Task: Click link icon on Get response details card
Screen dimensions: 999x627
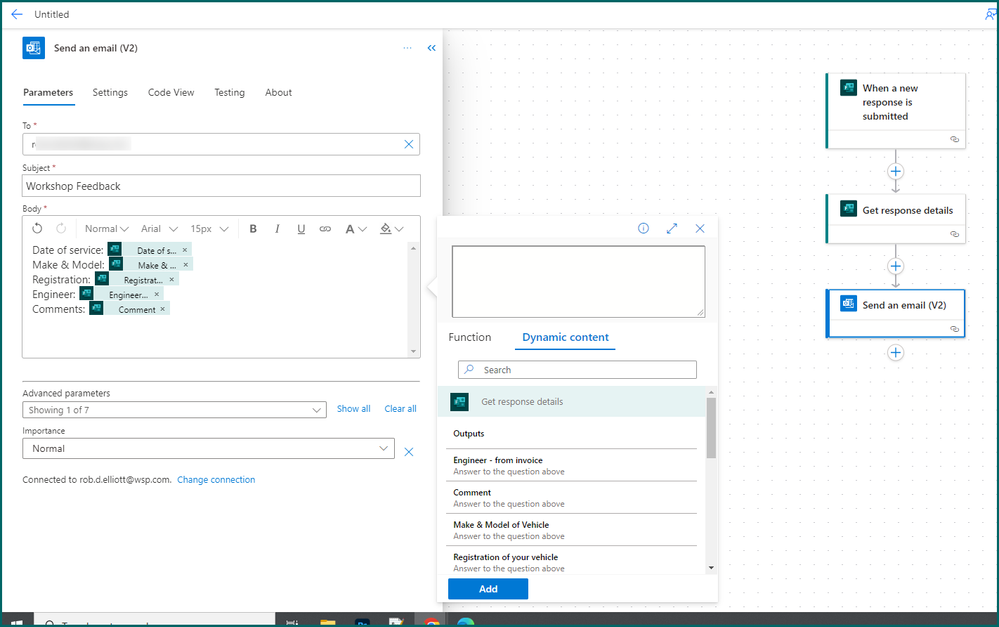Action: coord(954,234)
